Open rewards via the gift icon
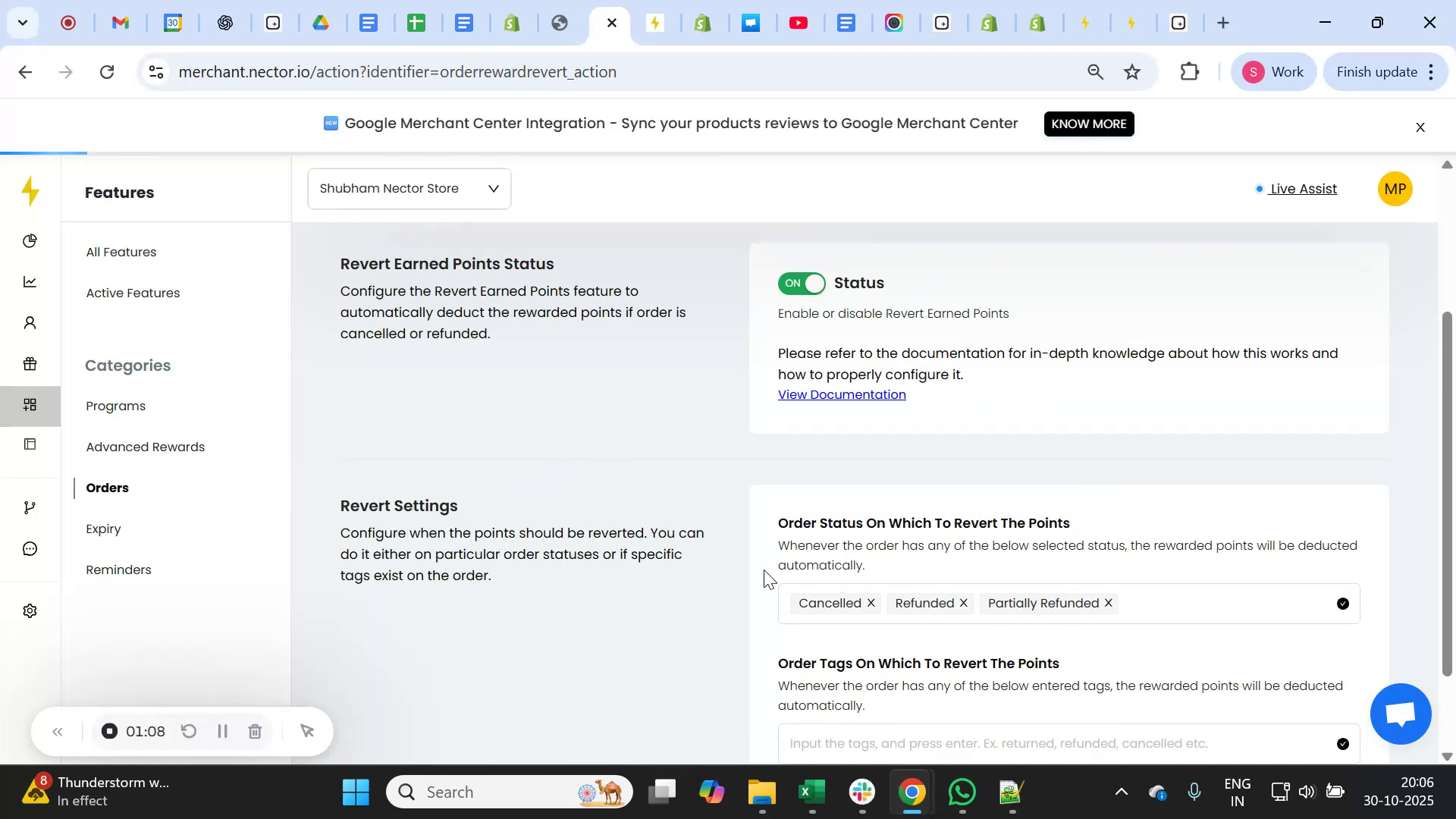 pos(30,363)
